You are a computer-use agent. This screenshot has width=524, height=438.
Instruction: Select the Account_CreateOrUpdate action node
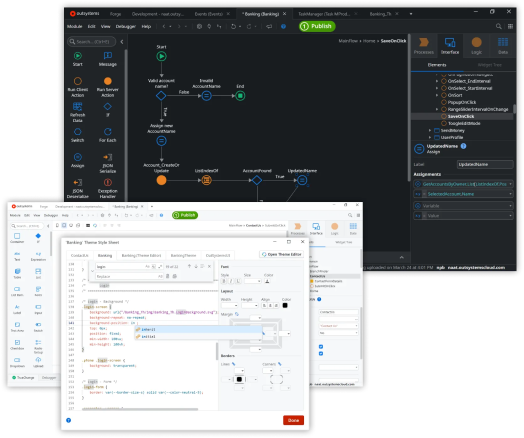tap(161, 180)
